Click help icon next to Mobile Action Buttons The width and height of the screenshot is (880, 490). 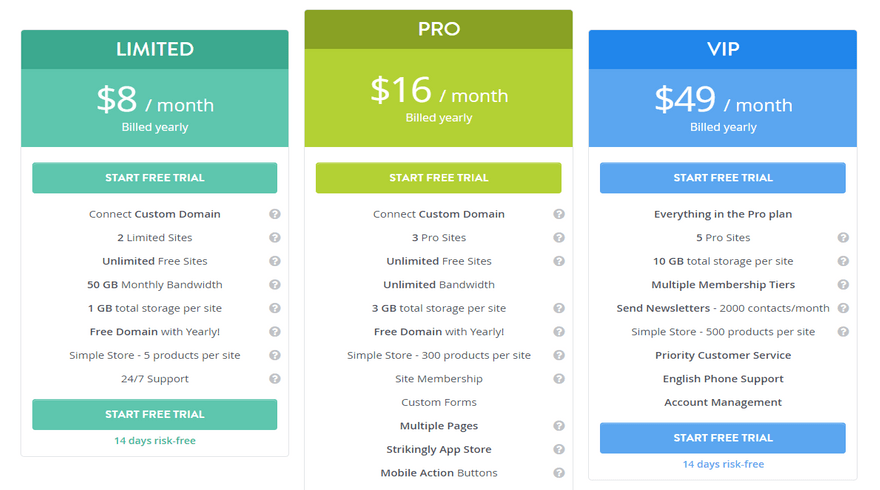559,473
